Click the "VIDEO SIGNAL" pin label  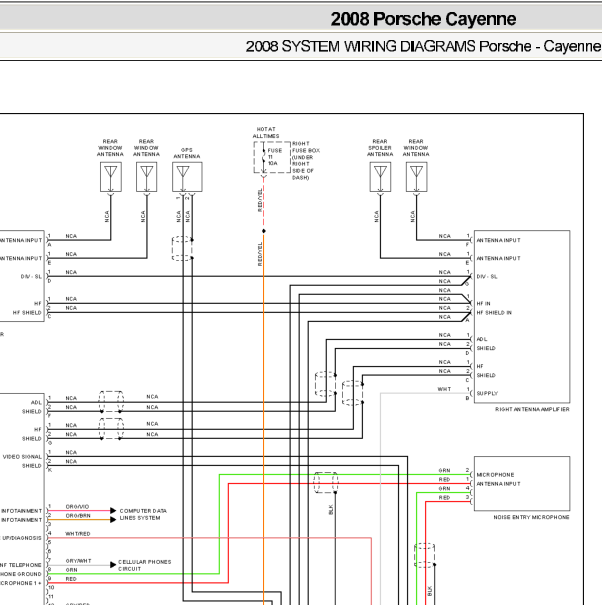22,456
